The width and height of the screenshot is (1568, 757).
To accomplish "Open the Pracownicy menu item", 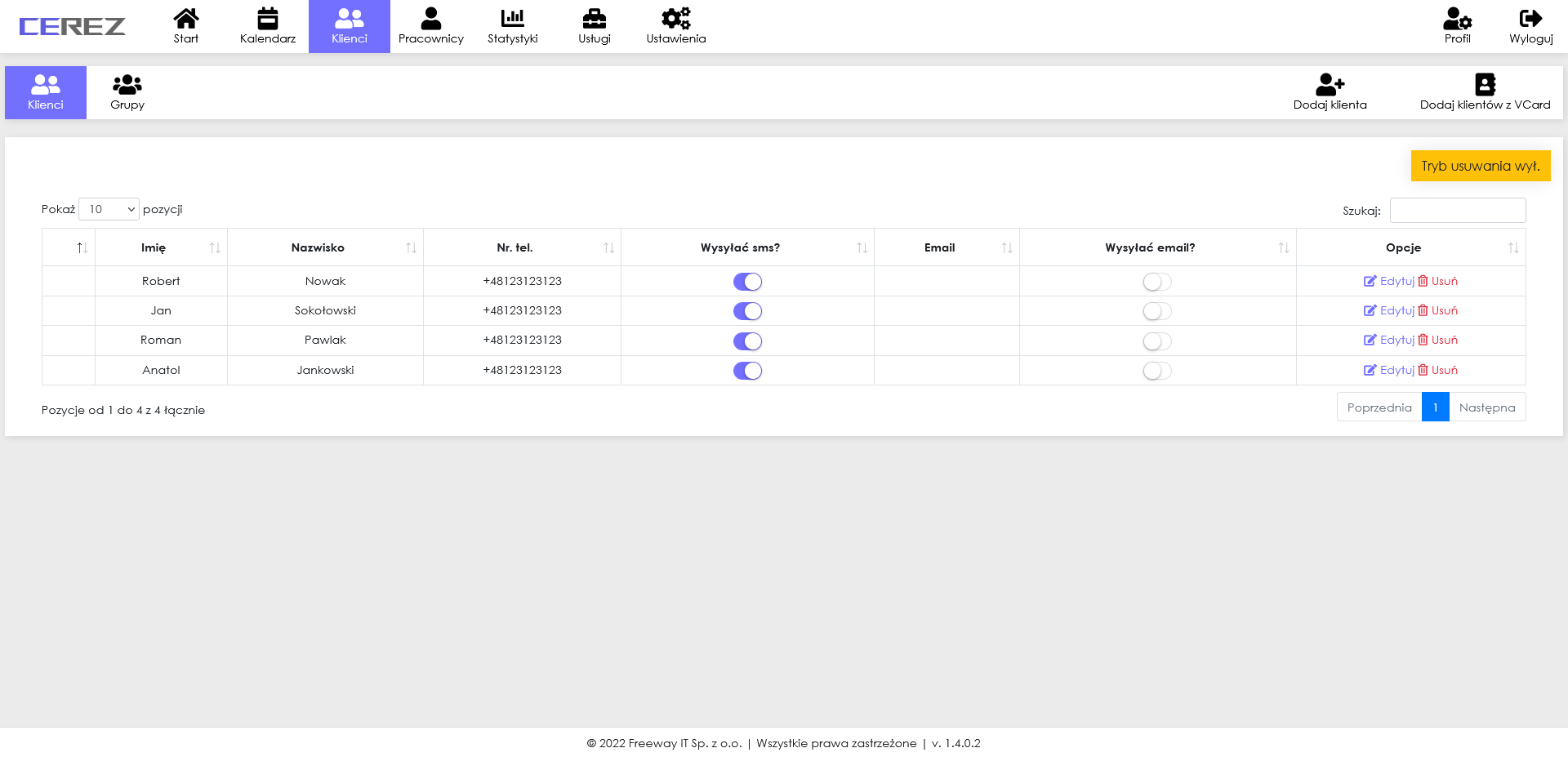I will click(x=430, y=26).
